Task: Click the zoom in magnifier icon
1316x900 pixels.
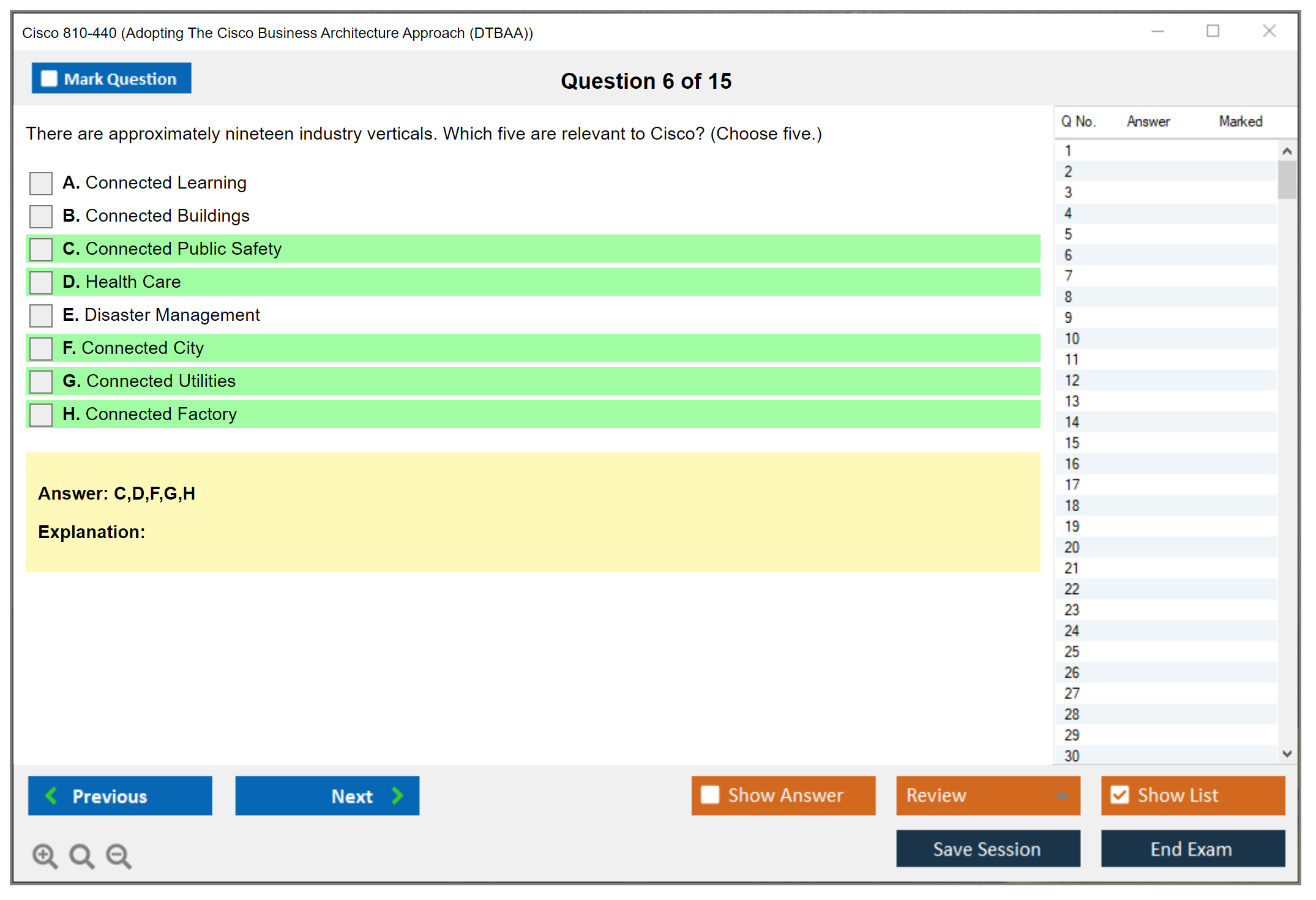Action: click(x=45, y=855)
